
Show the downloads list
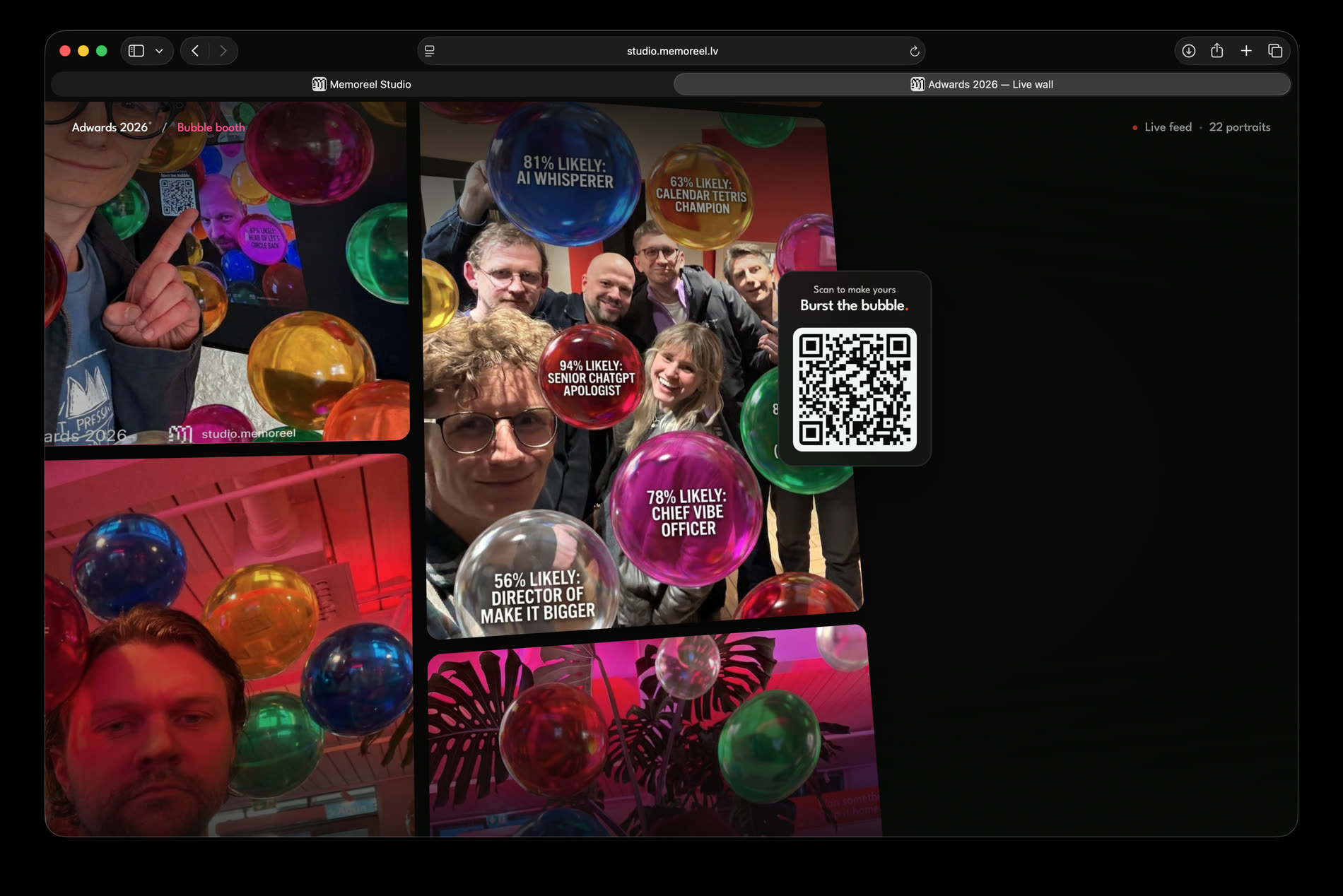(x=1189, y=51)
